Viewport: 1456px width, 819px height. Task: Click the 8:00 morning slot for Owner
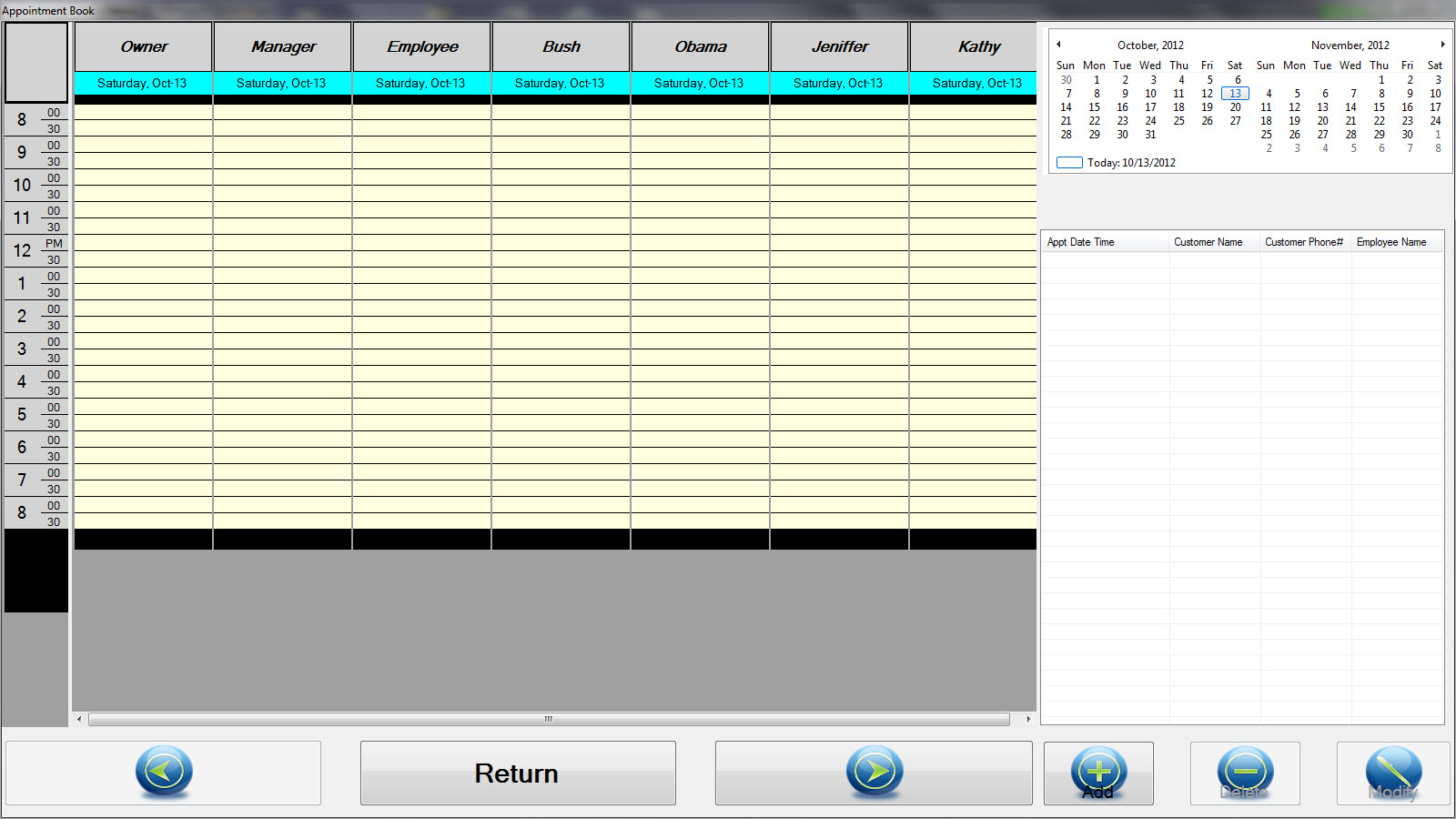click(144, 113)
